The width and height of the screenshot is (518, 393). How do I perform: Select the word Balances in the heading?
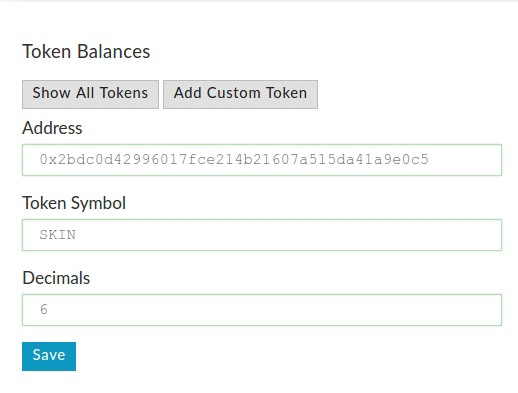(x=114, y=52)
